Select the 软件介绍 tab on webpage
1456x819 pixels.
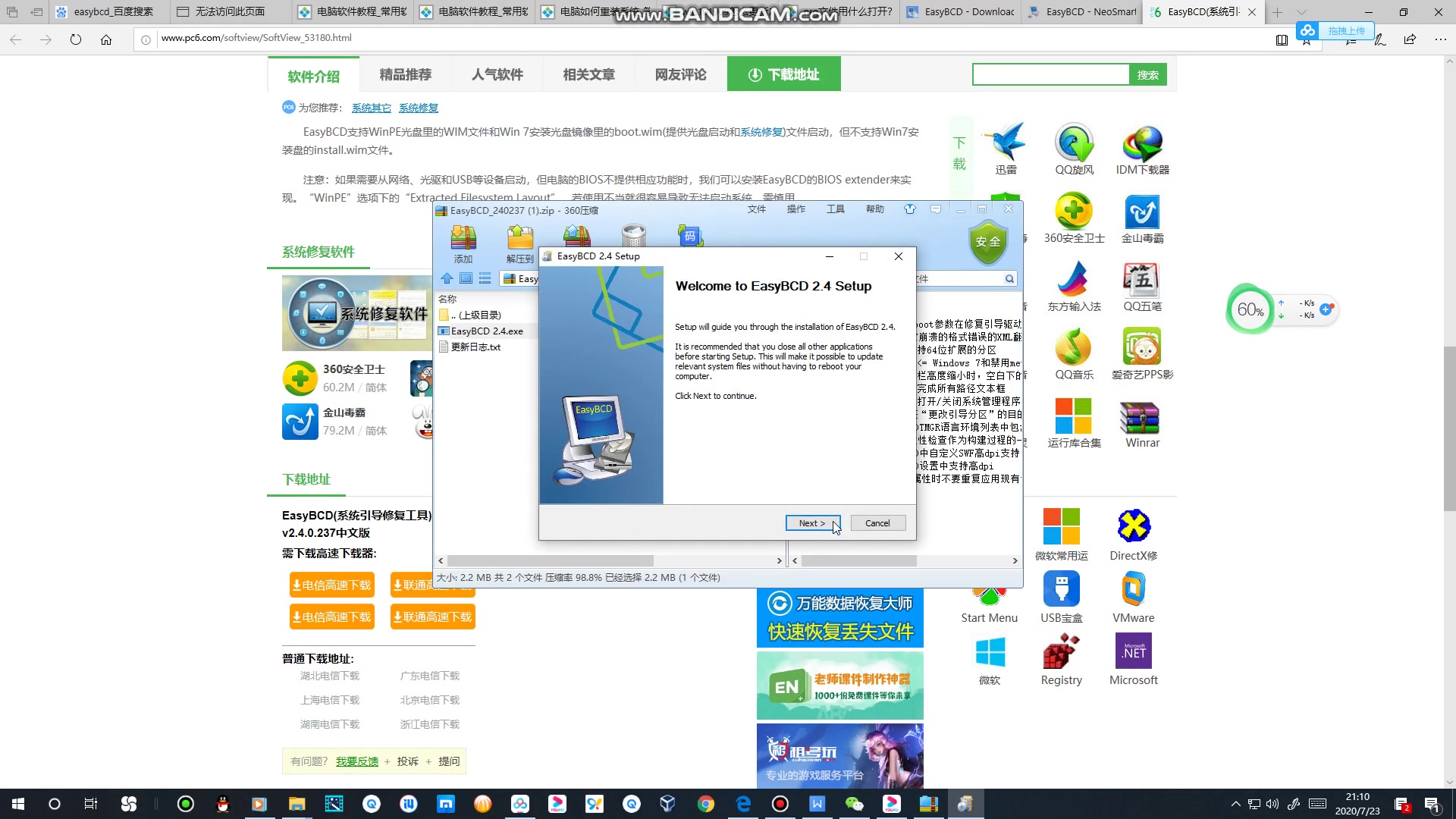313,73
